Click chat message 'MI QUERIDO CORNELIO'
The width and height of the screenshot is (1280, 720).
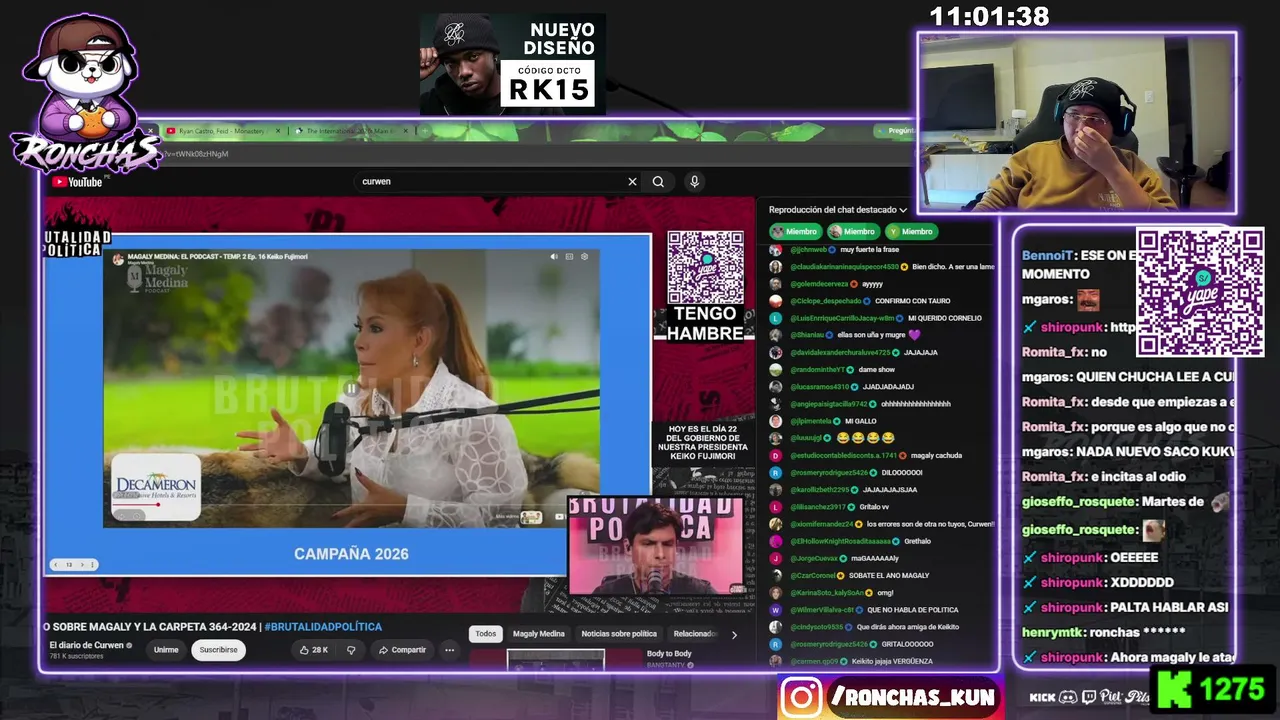[945, 318]
